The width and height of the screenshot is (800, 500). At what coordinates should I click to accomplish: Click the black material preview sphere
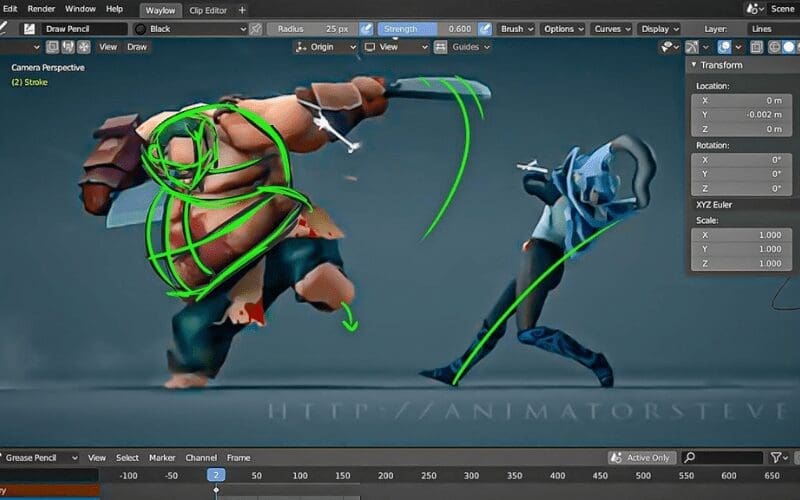pyautogui.click(x=141, y=29)
